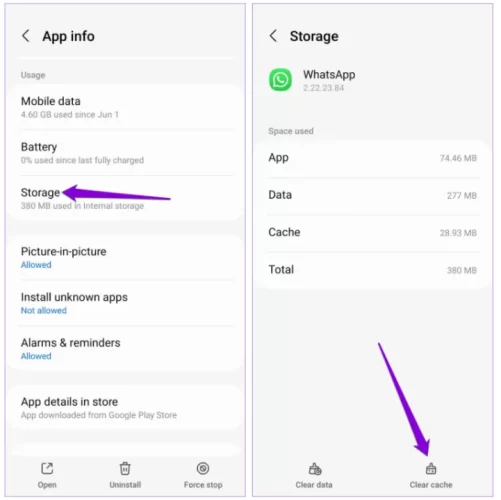Open Alarms & reminders setting
The width and height of the screenshot is (501, 500).
click(125, 349)
